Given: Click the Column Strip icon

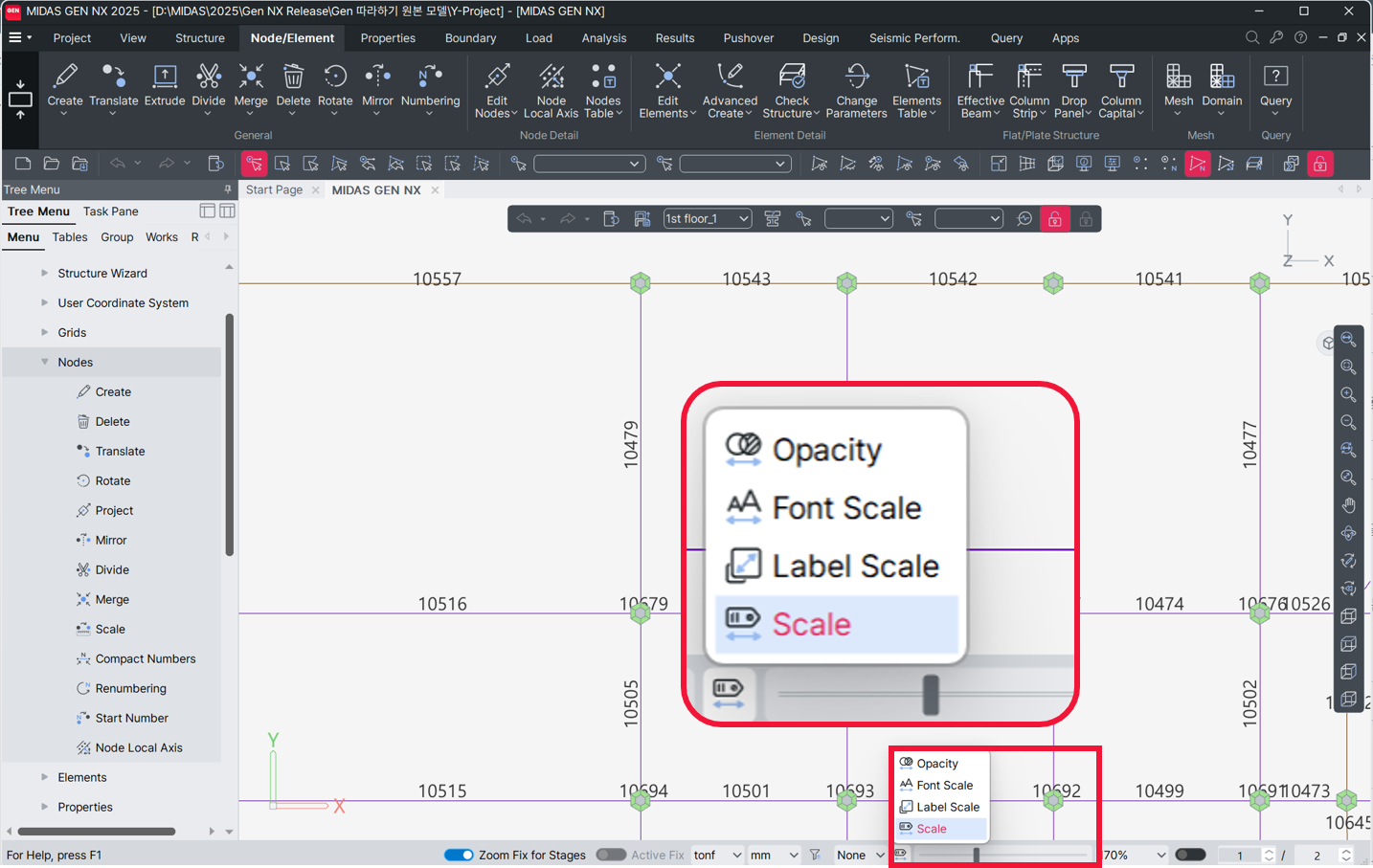Looking at the screenshot, I should [1029, 91].
